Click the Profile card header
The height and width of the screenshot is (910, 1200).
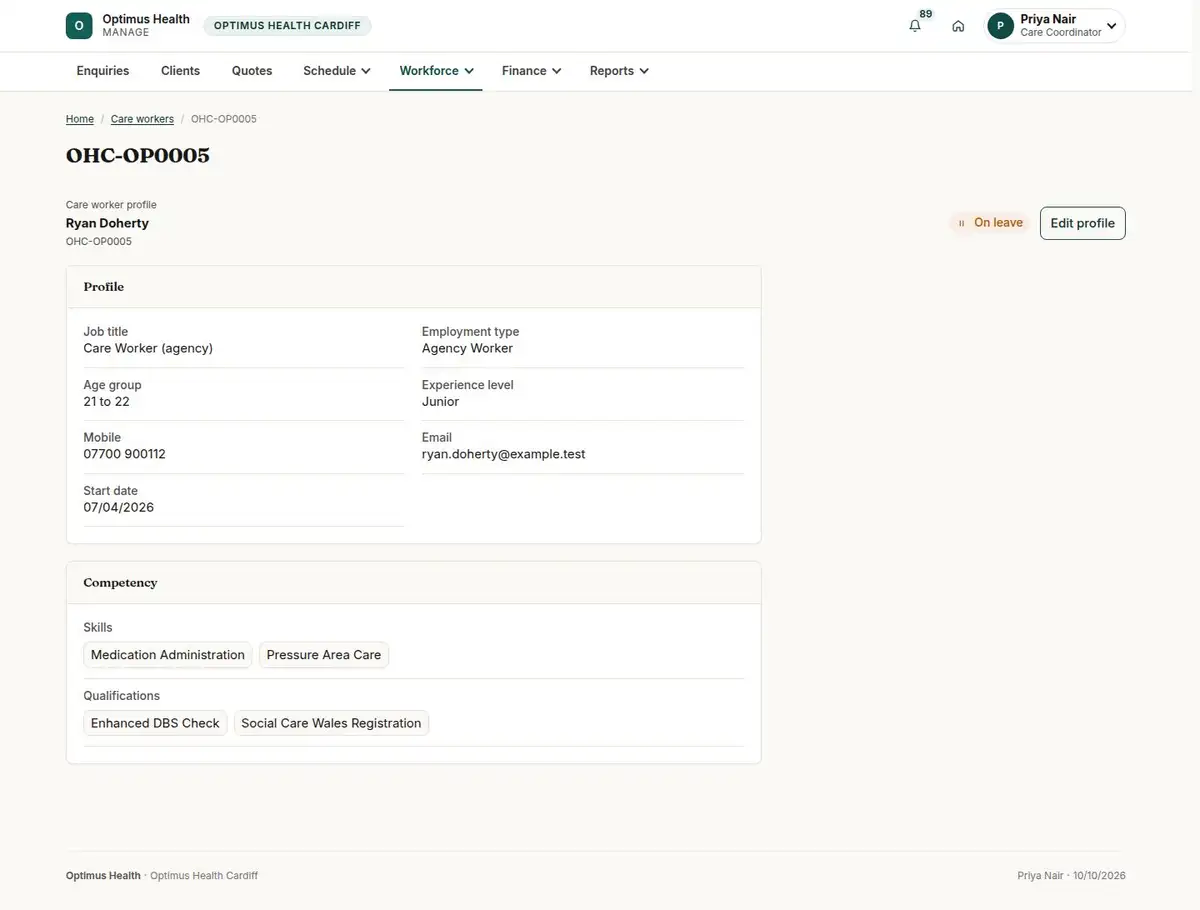pos(414,287)
